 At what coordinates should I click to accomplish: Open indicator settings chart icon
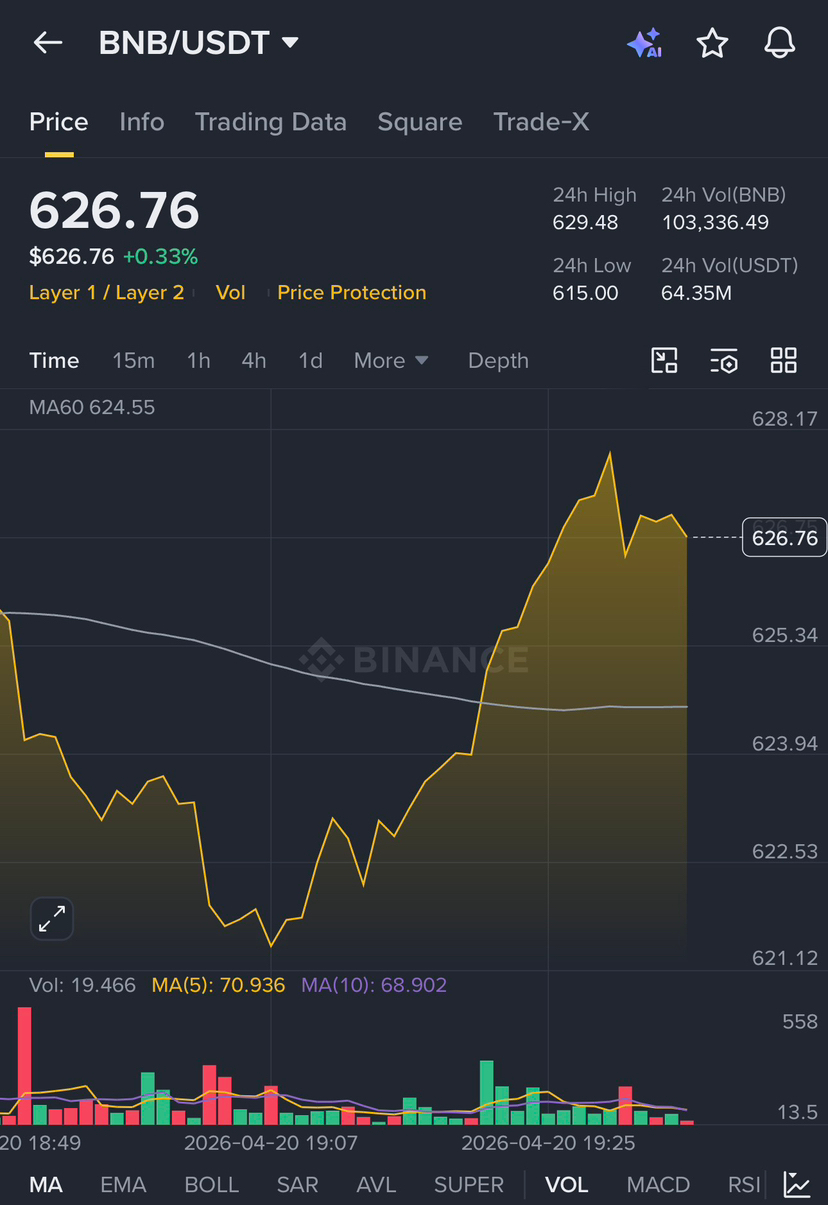797,1184
